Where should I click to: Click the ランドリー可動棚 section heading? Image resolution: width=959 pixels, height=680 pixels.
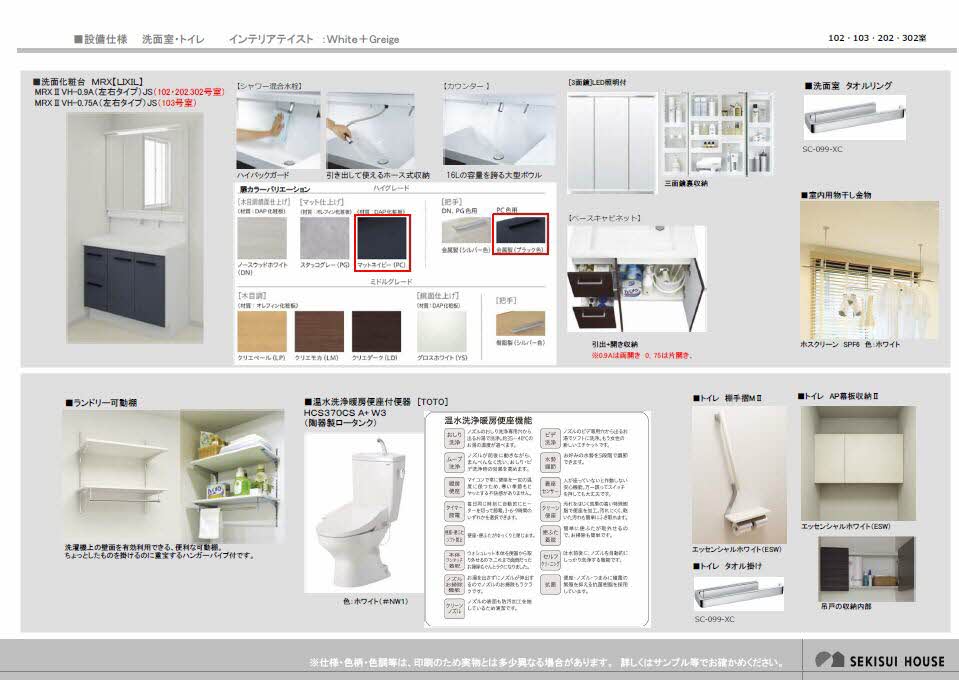pyautogui.click(x=102, y=402)
